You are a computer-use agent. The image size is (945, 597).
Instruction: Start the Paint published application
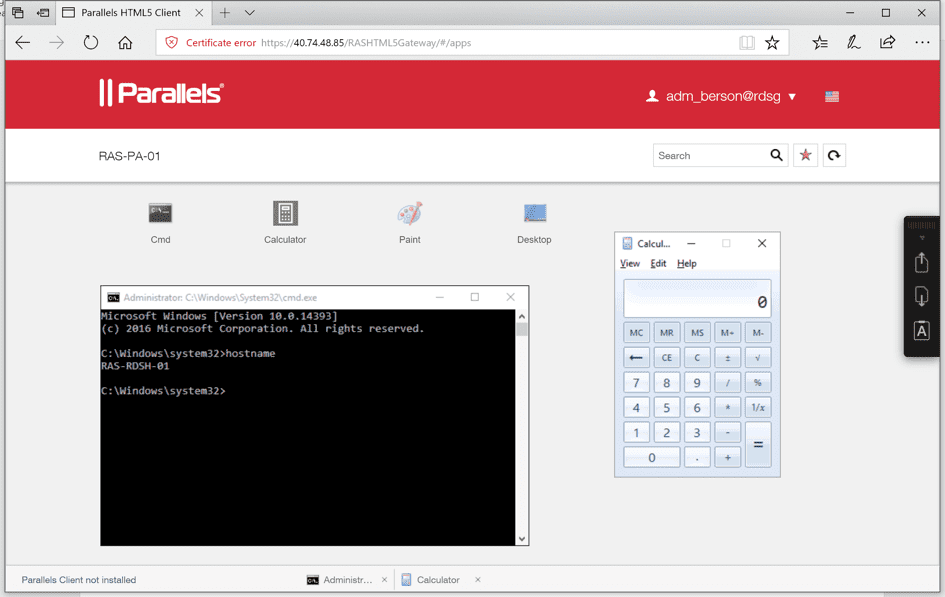[410, 213]
